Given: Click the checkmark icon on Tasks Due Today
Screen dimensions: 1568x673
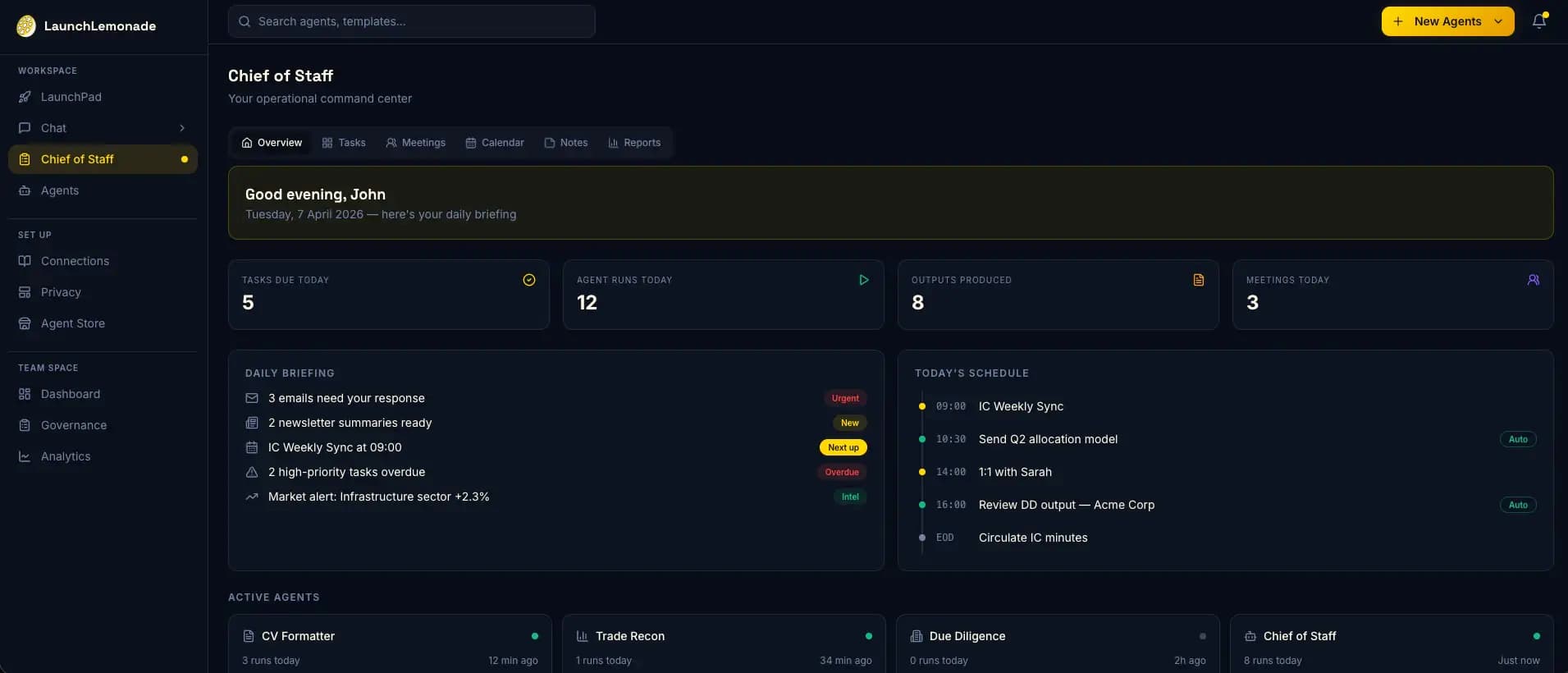Looking at the screenshot, I should (529, 280).
